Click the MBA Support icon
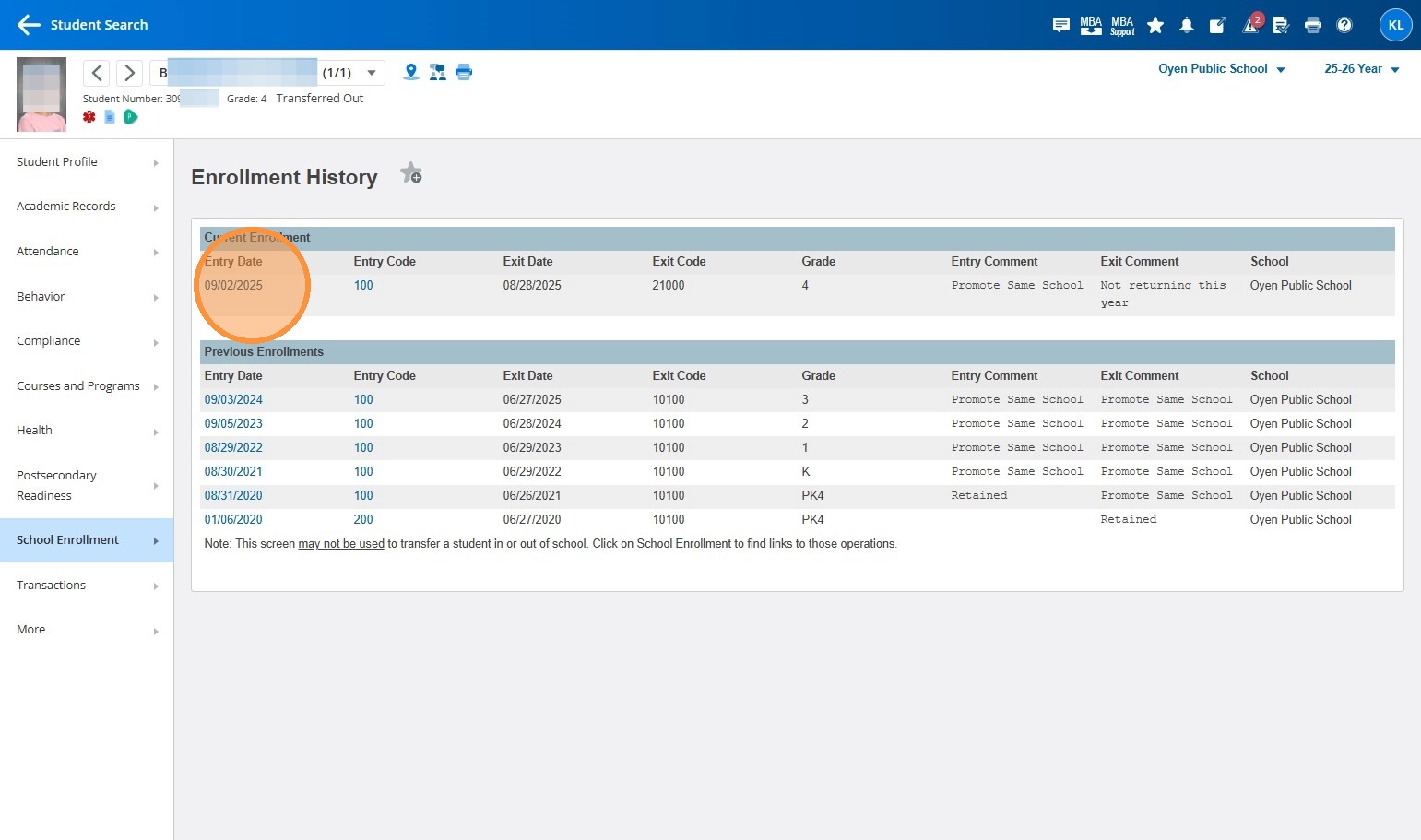Screen dimensions: 1421x840 coord(1122,26)
